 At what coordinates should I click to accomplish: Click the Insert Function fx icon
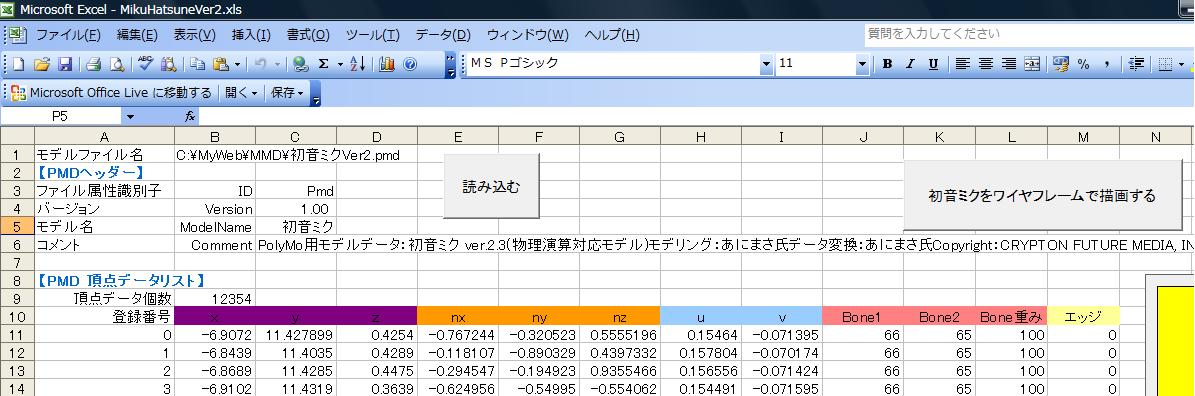click(191, 117)
